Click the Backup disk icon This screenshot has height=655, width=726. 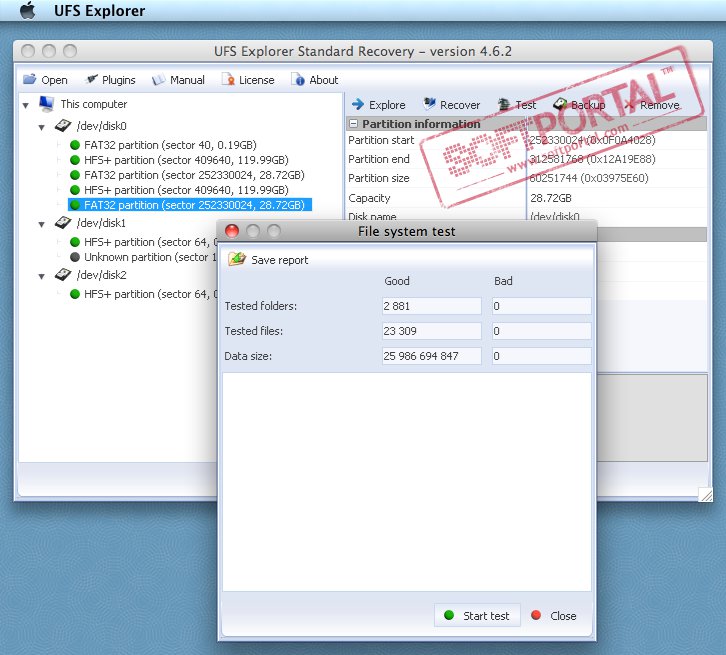560,104
